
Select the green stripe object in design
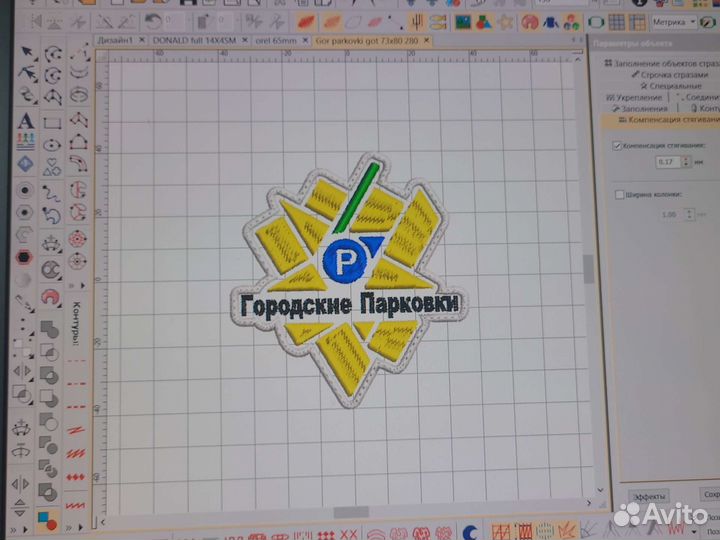pos(357,197)
